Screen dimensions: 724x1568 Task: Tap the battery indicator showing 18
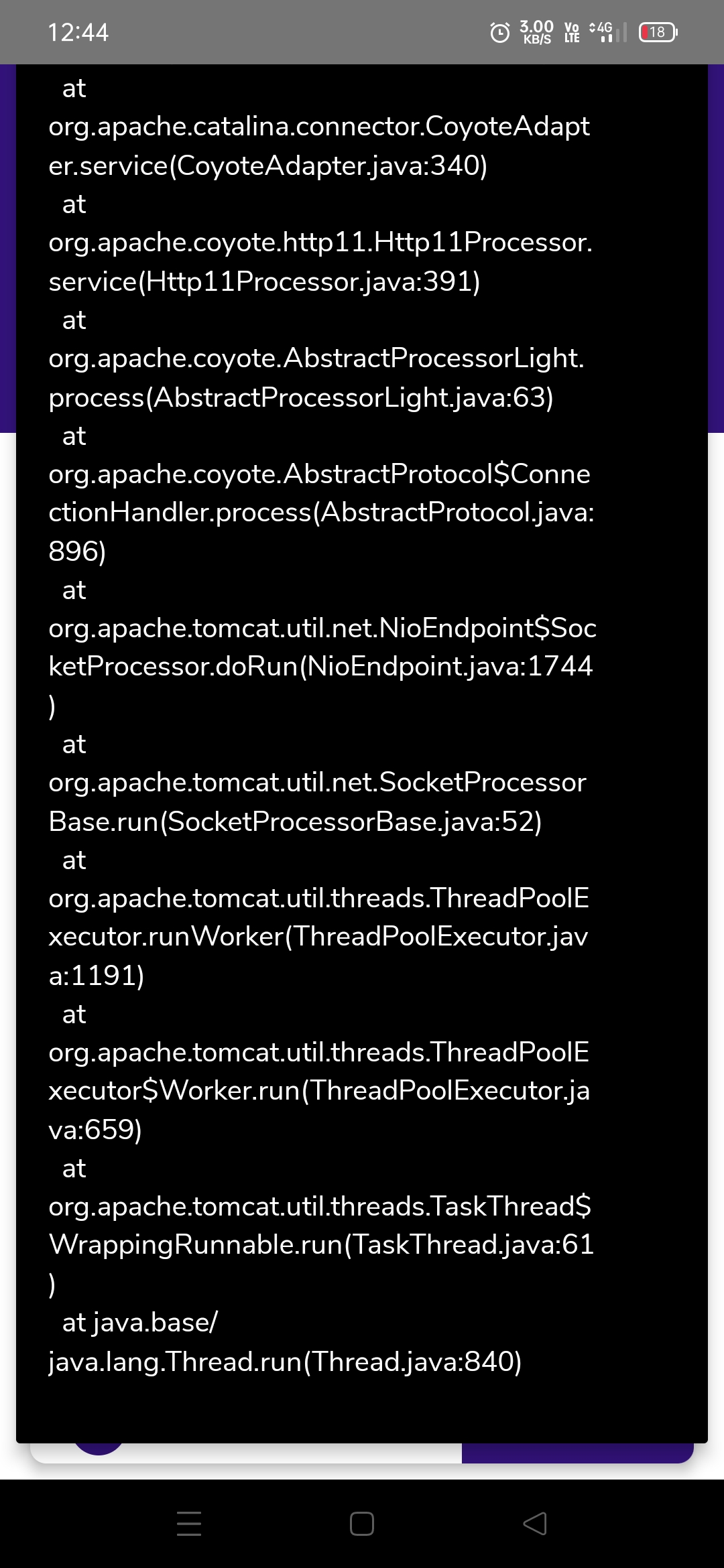658,32
